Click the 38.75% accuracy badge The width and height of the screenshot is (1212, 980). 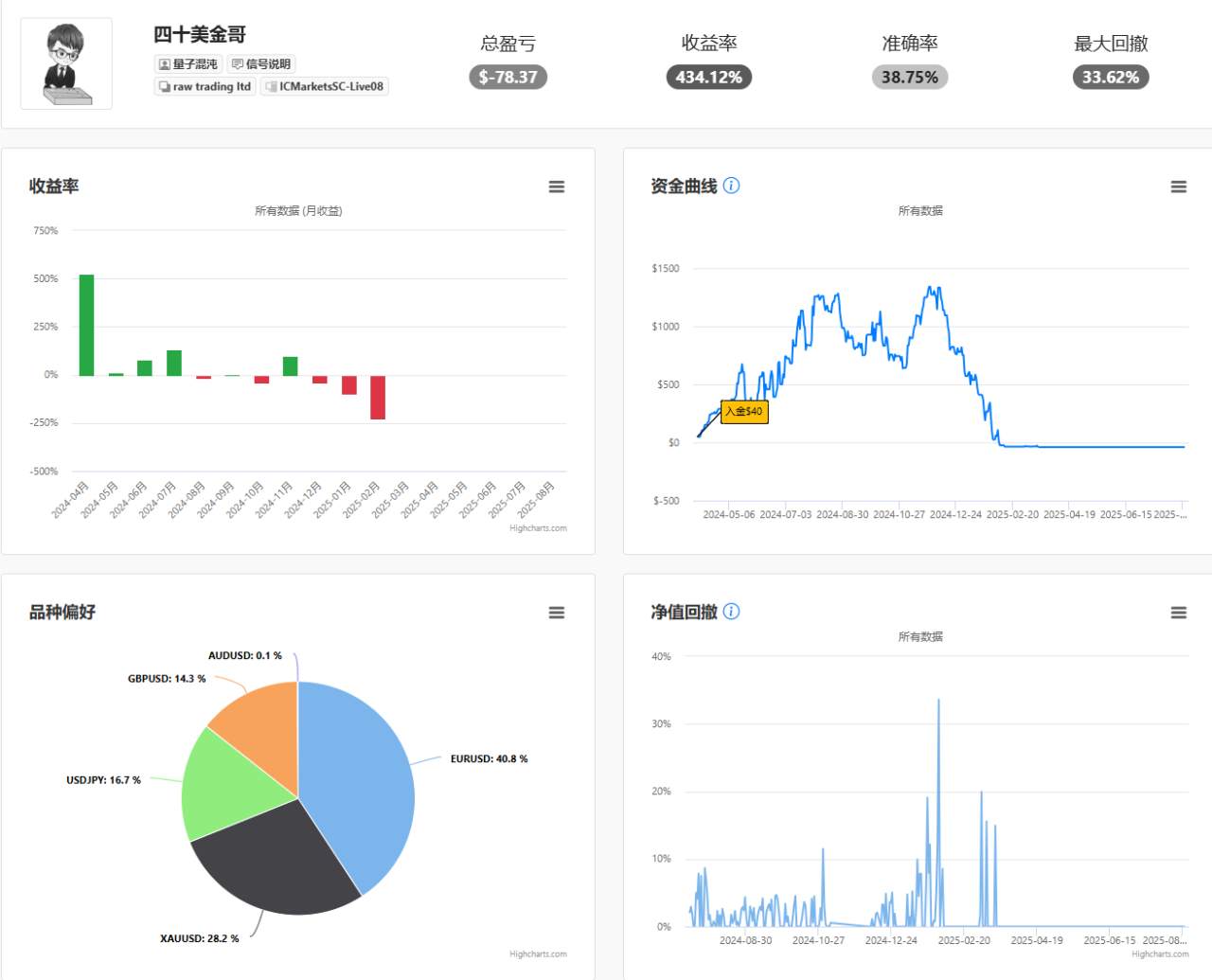(910, 77)
